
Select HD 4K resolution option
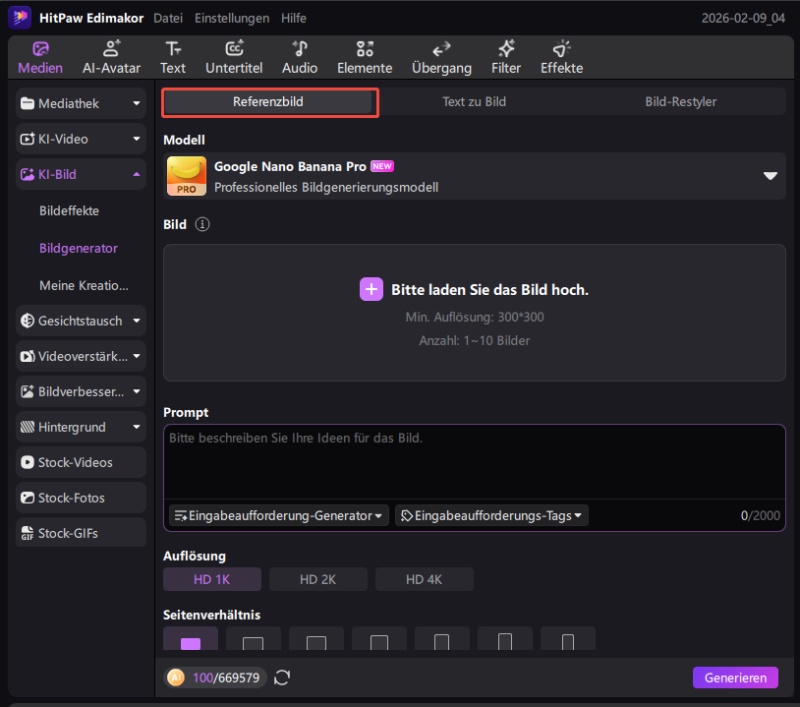click(x=424, y=579)
